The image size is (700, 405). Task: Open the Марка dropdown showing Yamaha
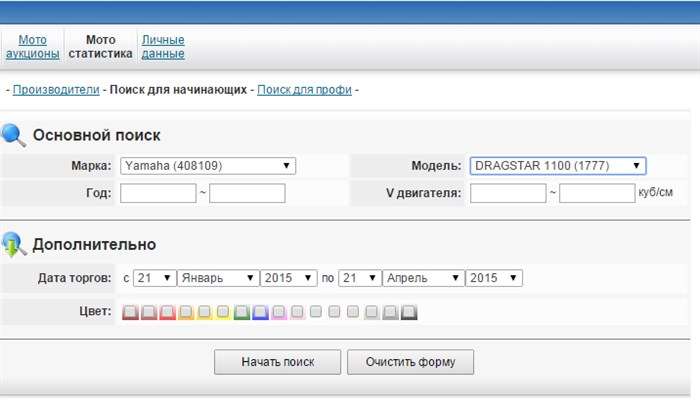pos(207,166)
